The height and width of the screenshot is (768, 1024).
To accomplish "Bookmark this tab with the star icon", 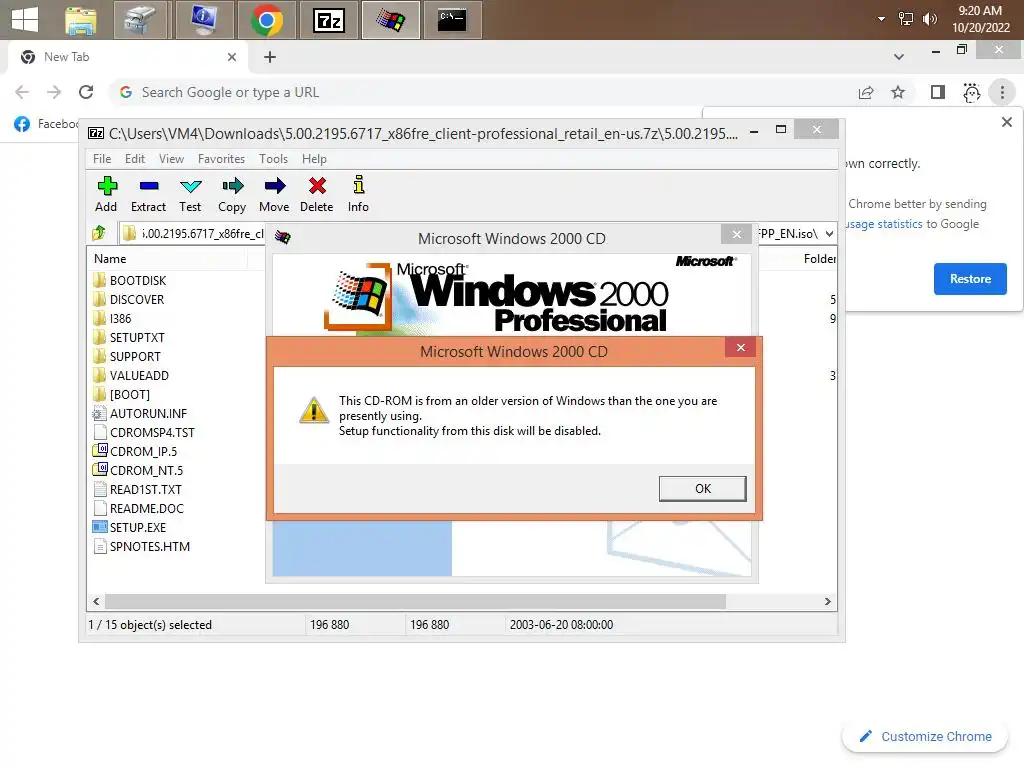I will click(898, 92).
